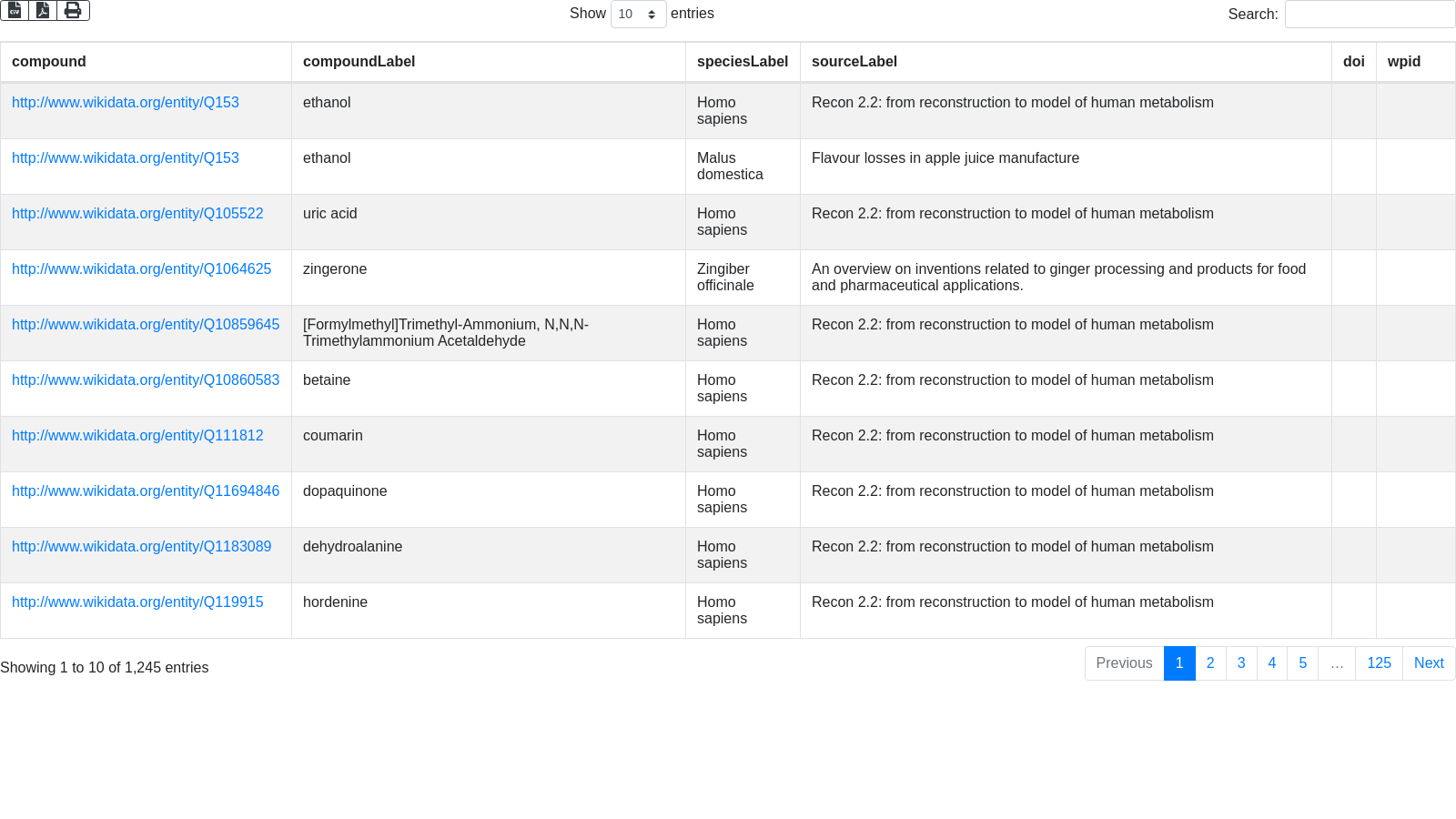Jump to page 5 of results

[x=1302, y=663]
